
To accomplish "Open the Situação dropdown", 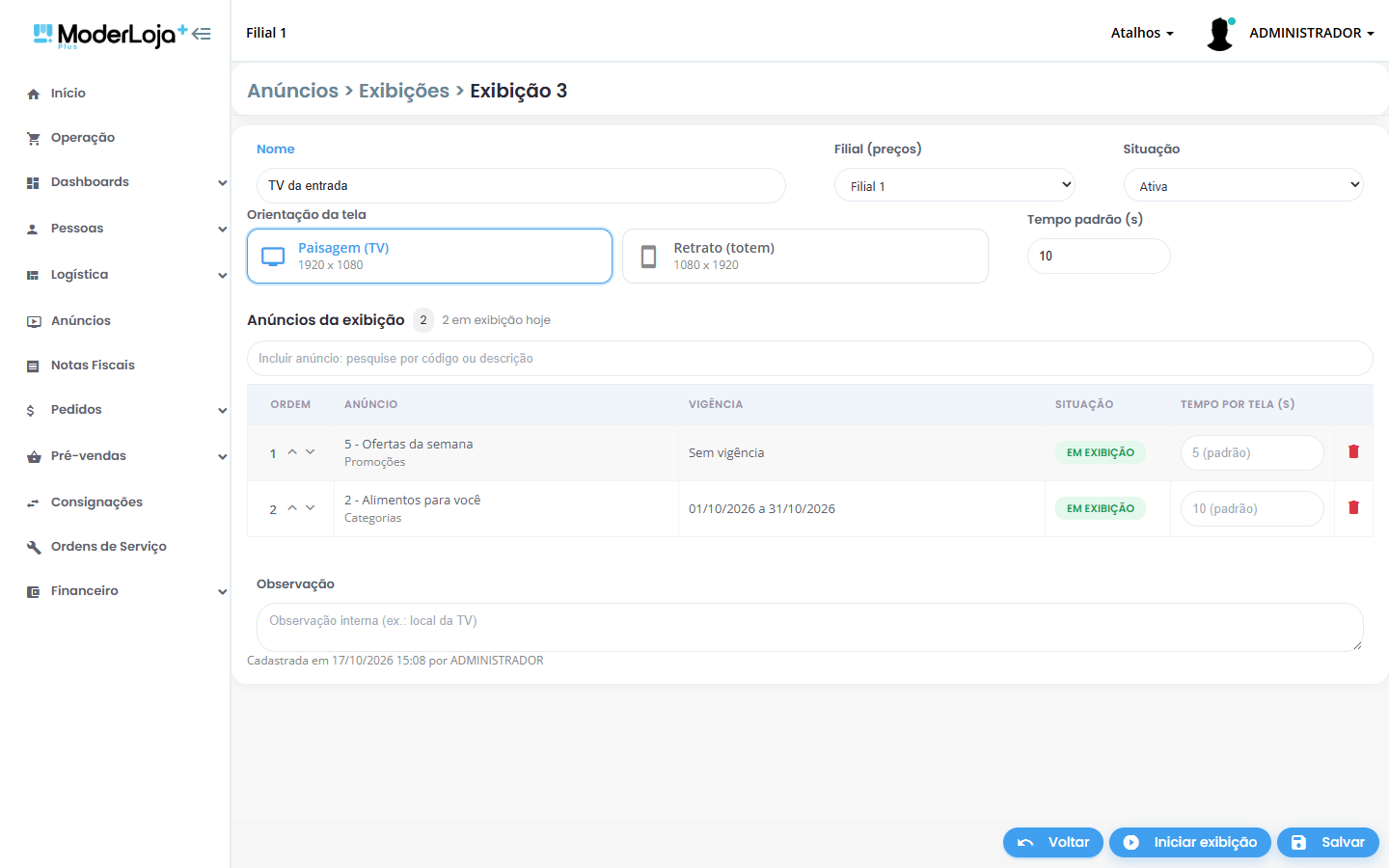I will coord(1243,185).
